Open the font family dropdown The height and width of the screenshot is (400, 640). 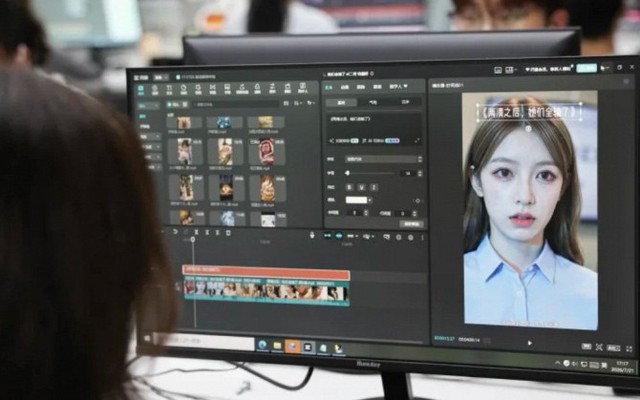(383, 159)
